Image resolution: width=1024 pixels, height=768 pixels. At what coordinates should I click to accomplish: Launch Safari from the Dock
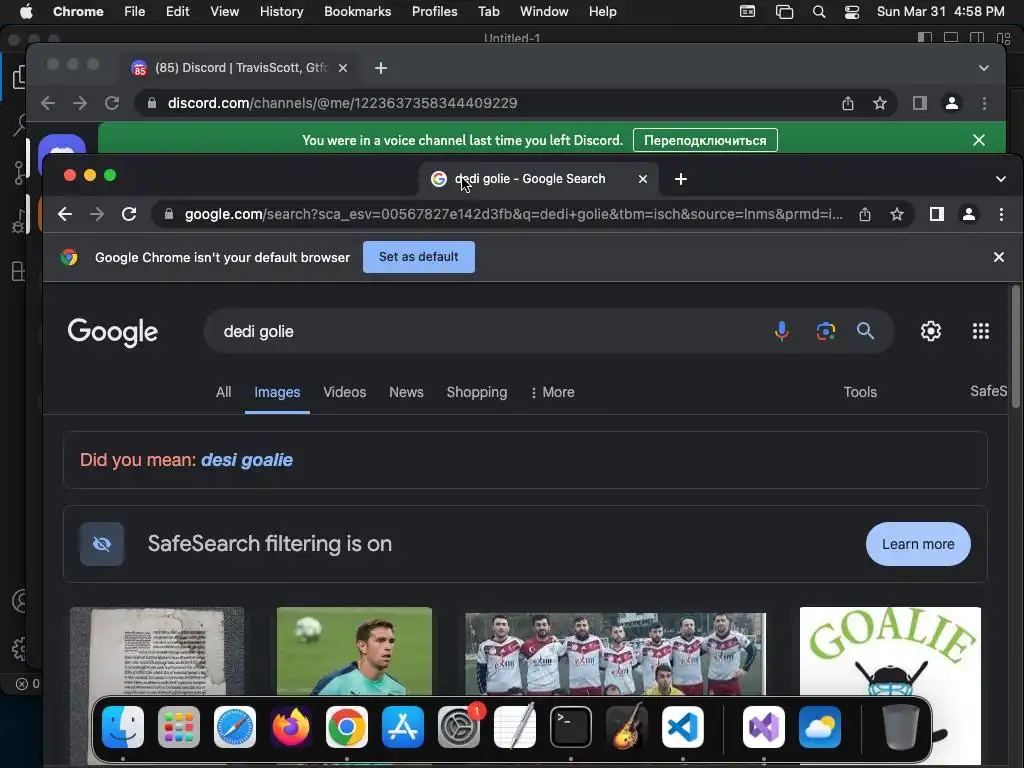[234, 727]
